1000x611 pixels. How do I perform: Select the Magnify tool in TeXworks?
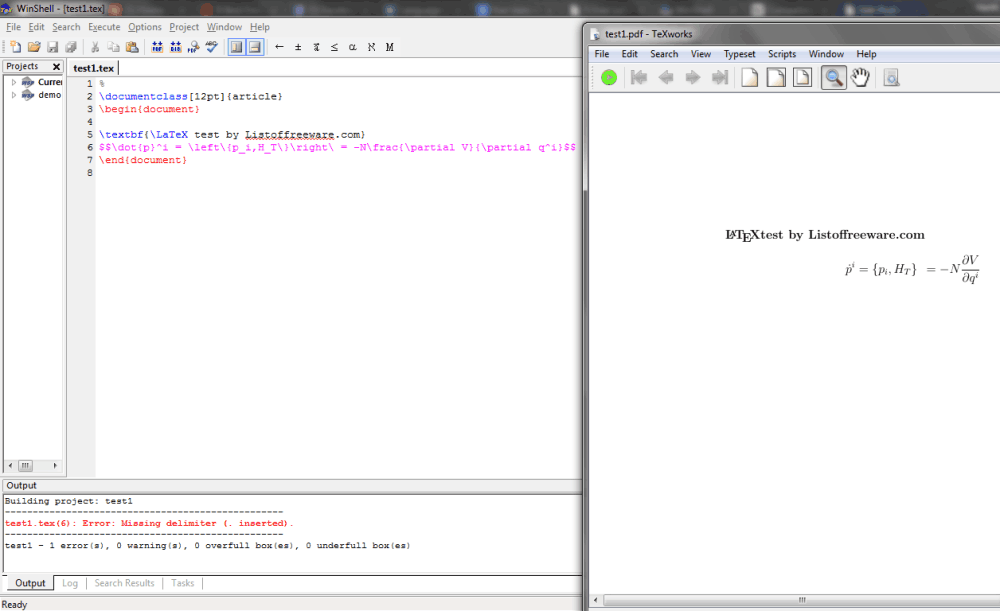[x=834, y=78]
